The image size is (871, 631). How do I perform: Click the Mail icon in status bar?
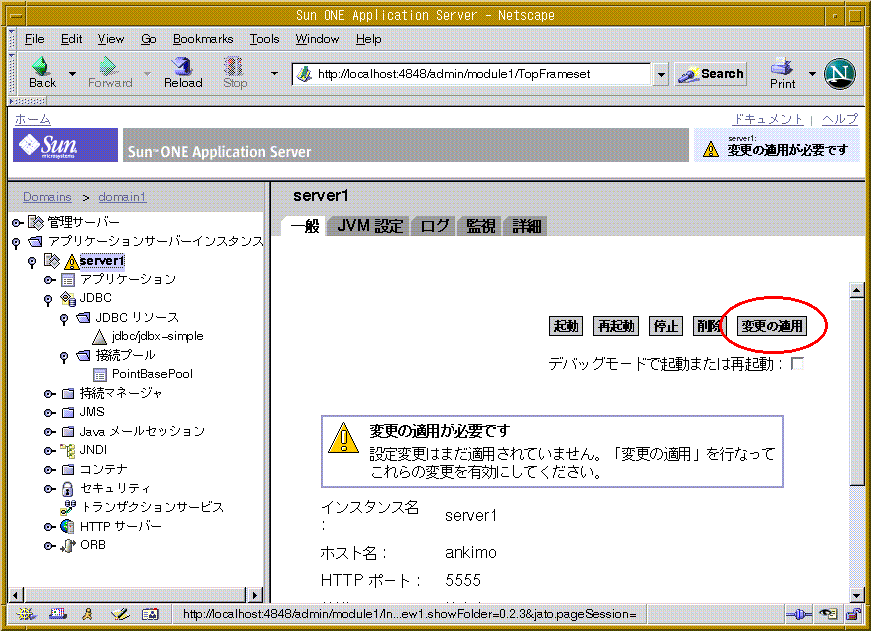point(57,614)
